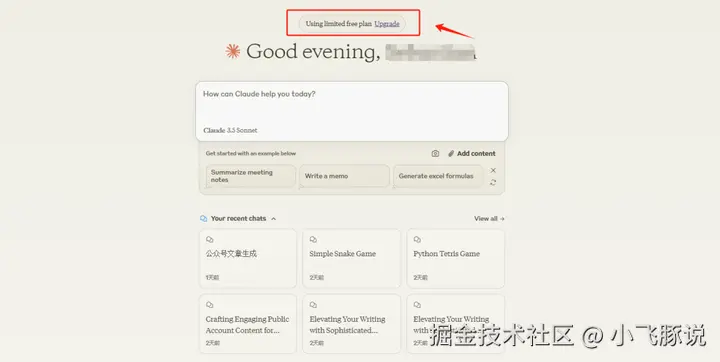The height and width of the screenshot is (362, 720).
Task: Choose the Generate excel formulas example
Action: pos(438,176)
